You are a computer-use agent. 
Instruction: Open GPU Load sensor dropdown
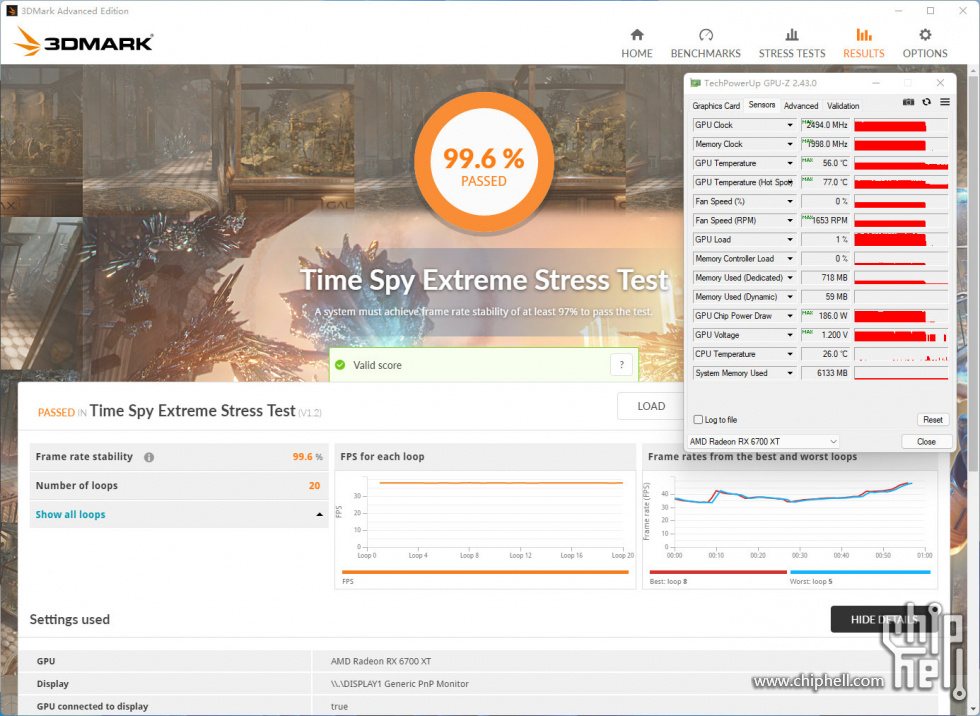[x=790, y=239]
